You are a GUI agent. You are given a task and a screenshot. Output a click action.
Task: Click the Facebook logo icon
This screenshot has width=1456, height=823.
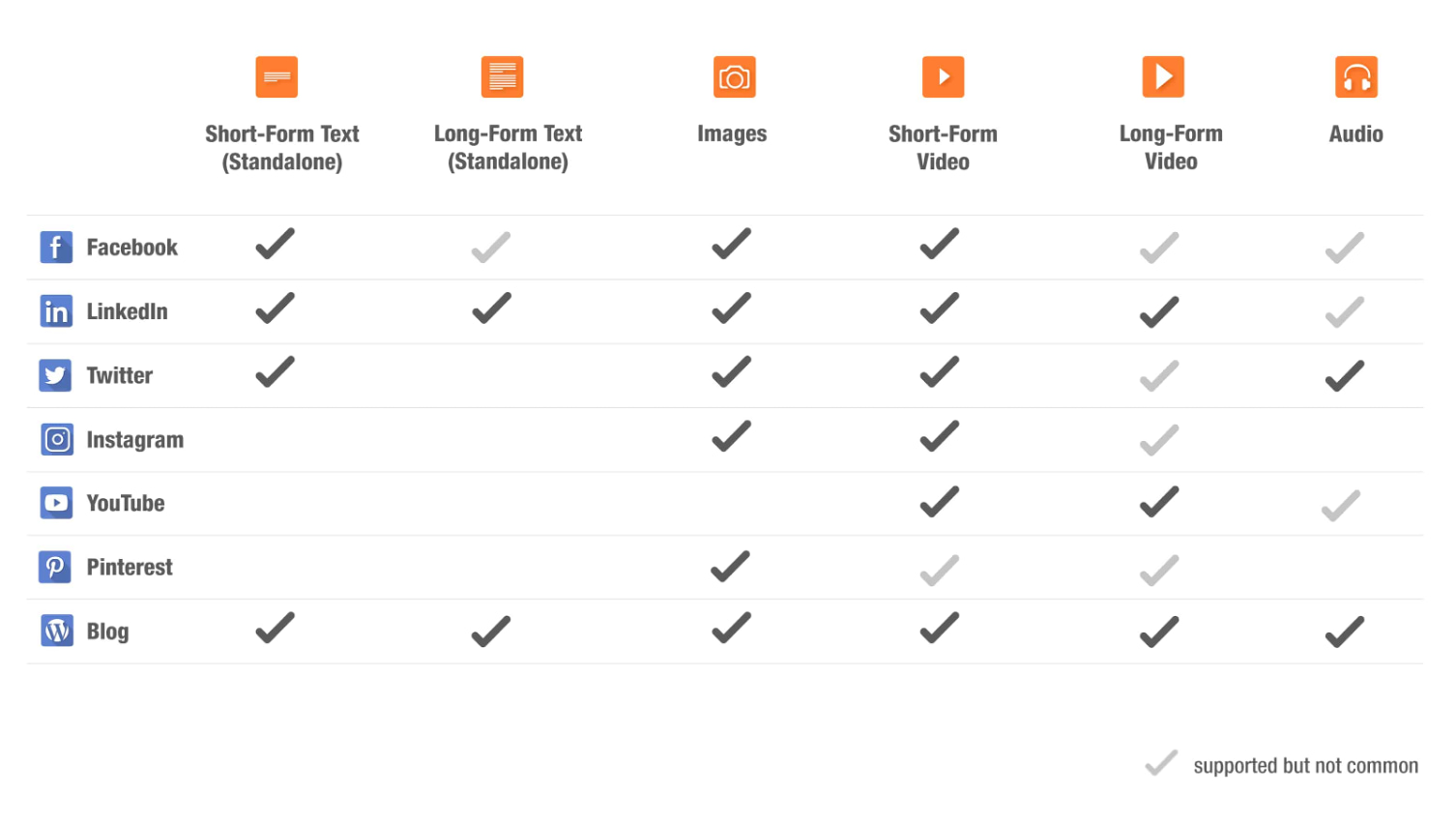click(56, 248)
